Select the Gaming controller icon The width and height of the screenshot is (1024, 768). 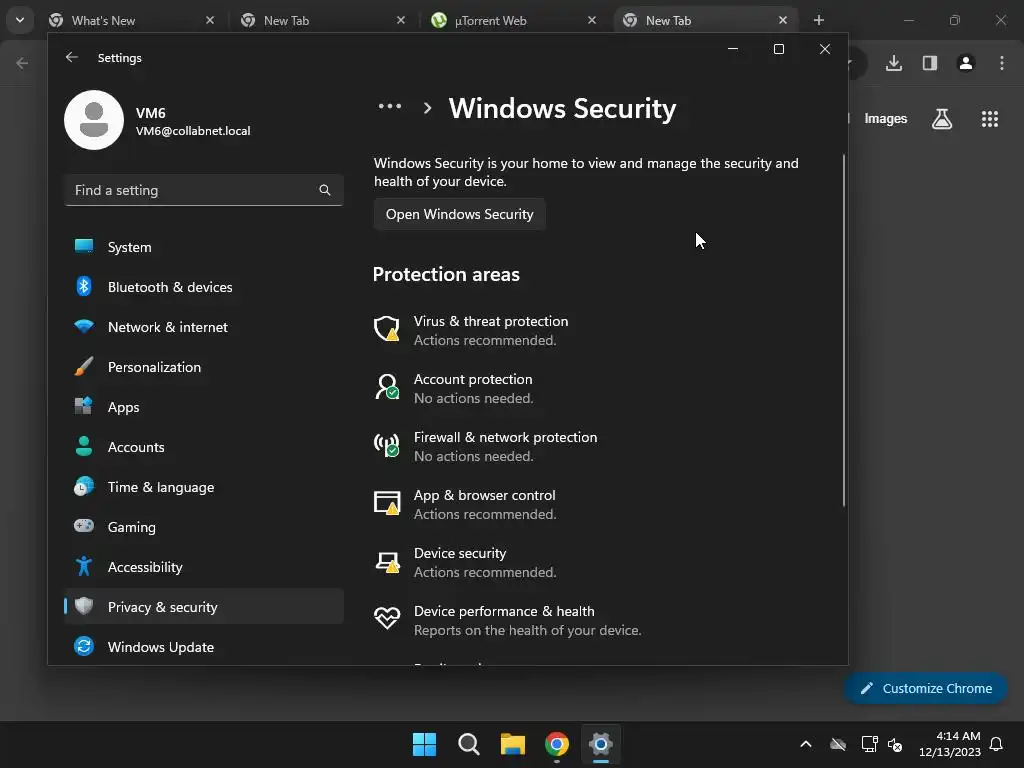tap(84, 526)
